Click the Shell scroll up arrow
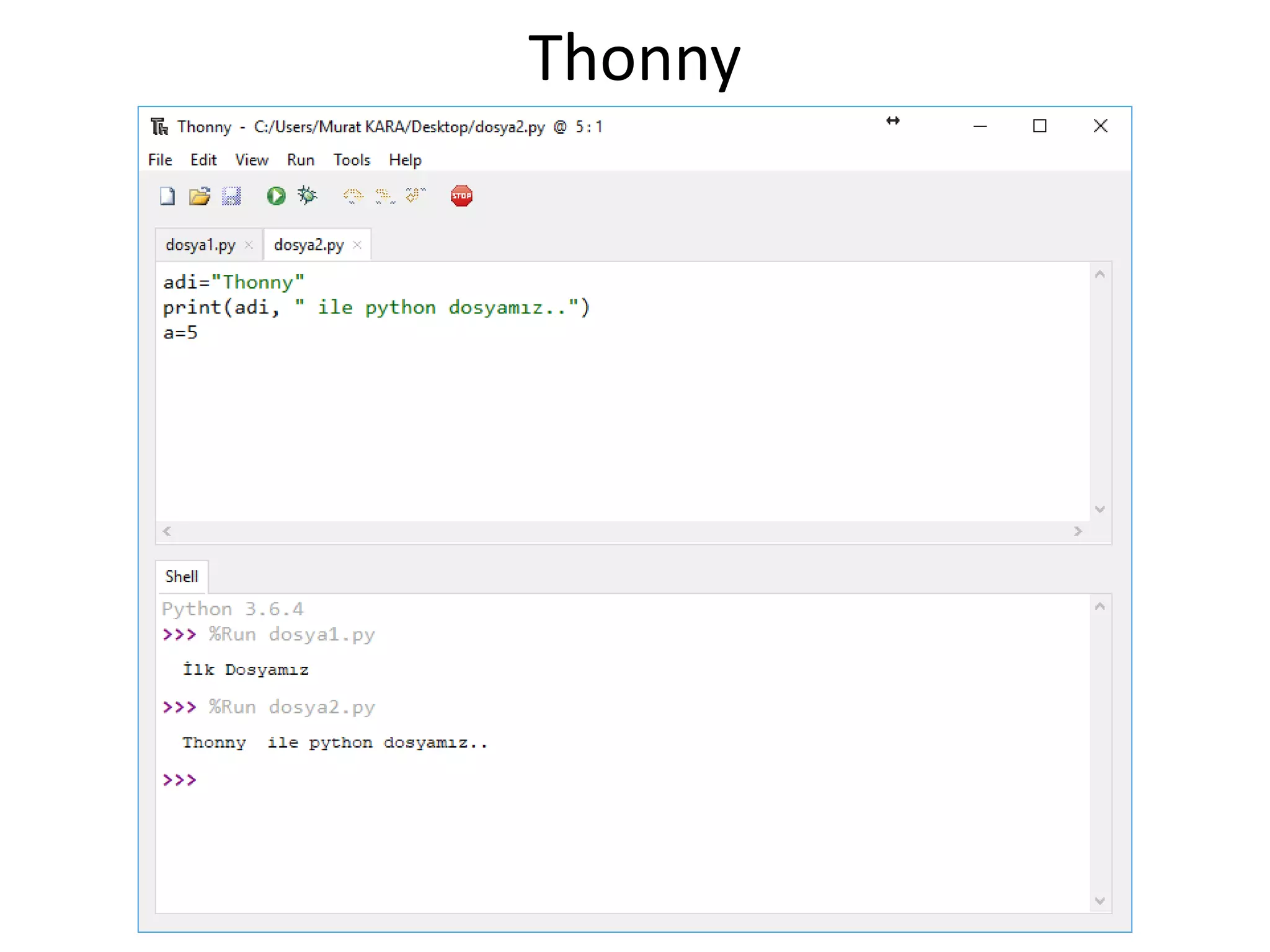This screenshot has width=1270, height=952. coord(1100,606)
